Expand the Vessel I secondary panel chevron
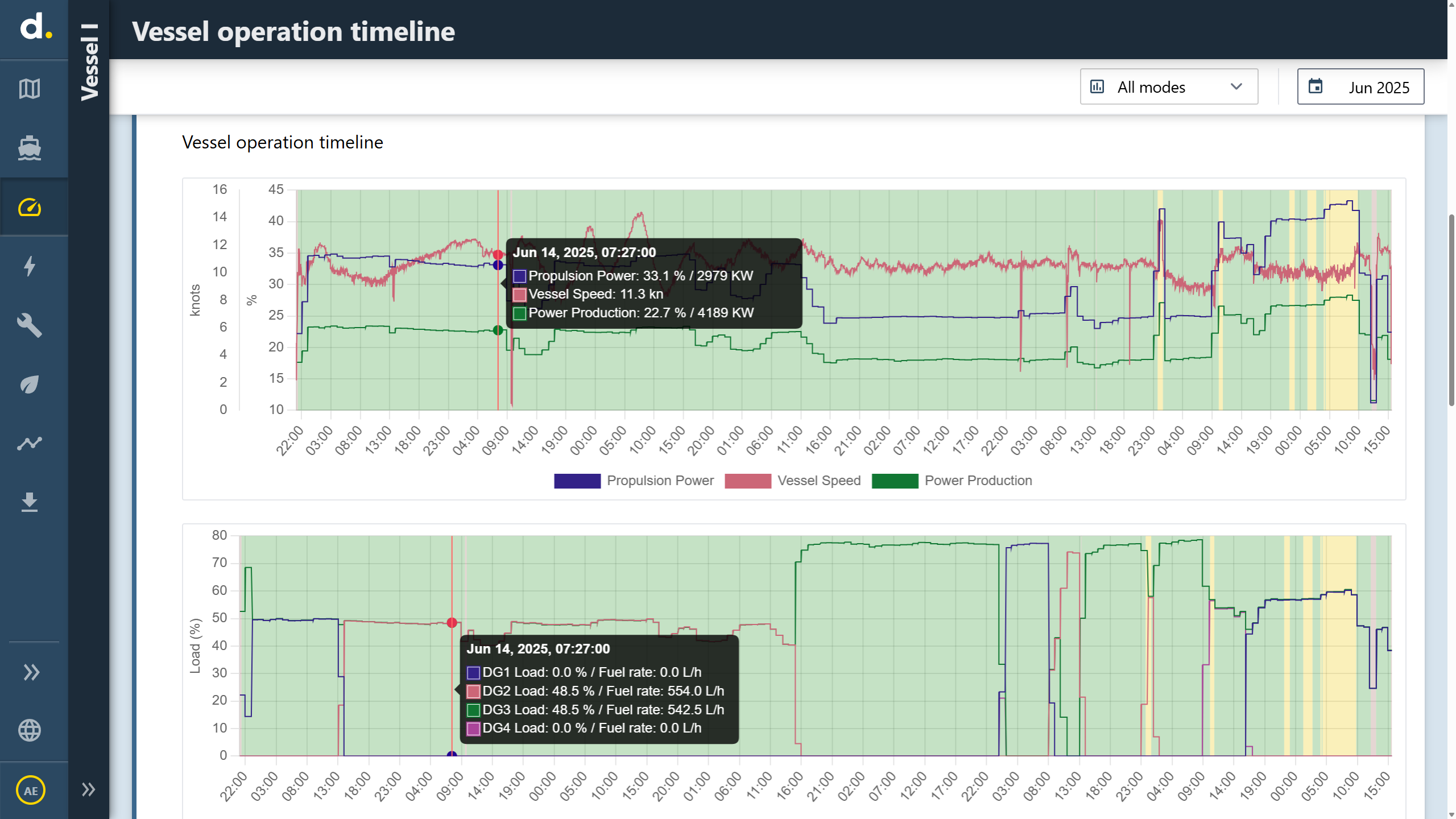 (88, 789)
